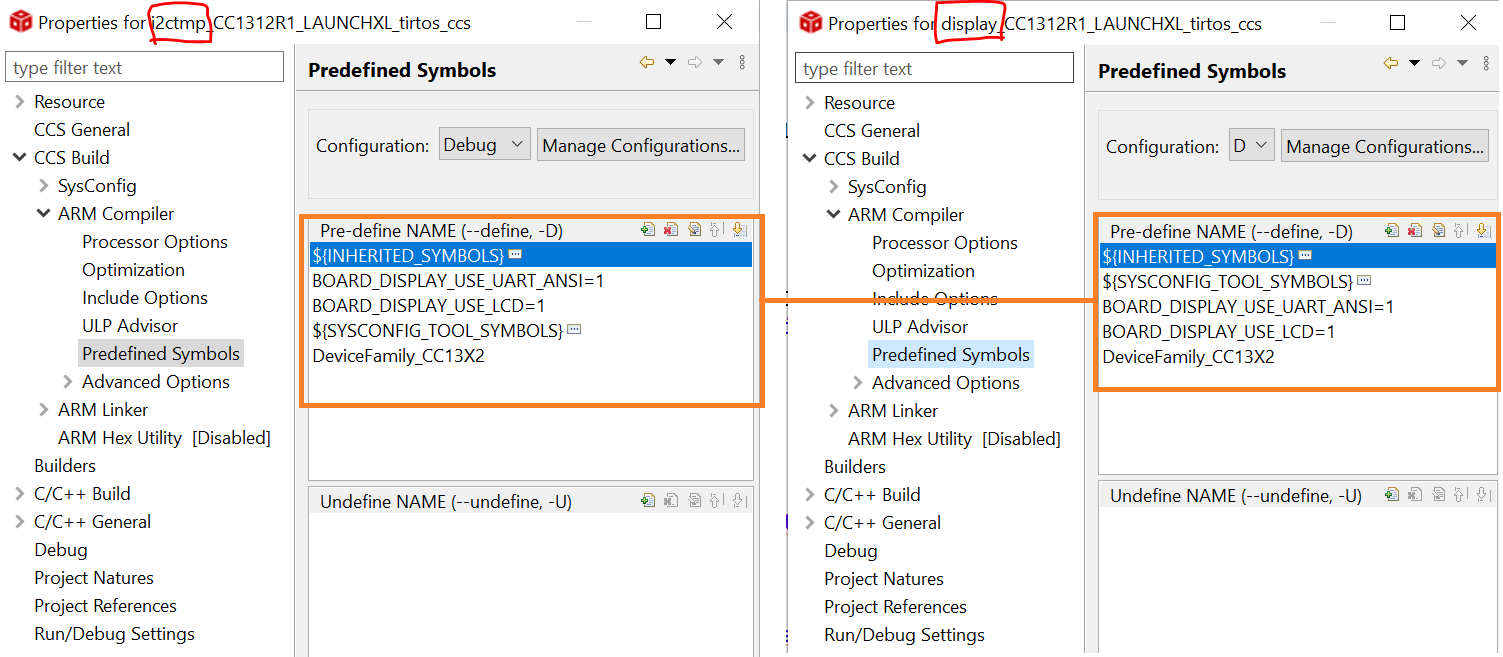Select DeviceFamily_CC13X2 in i2ctmp symbol list

point(398,355)
